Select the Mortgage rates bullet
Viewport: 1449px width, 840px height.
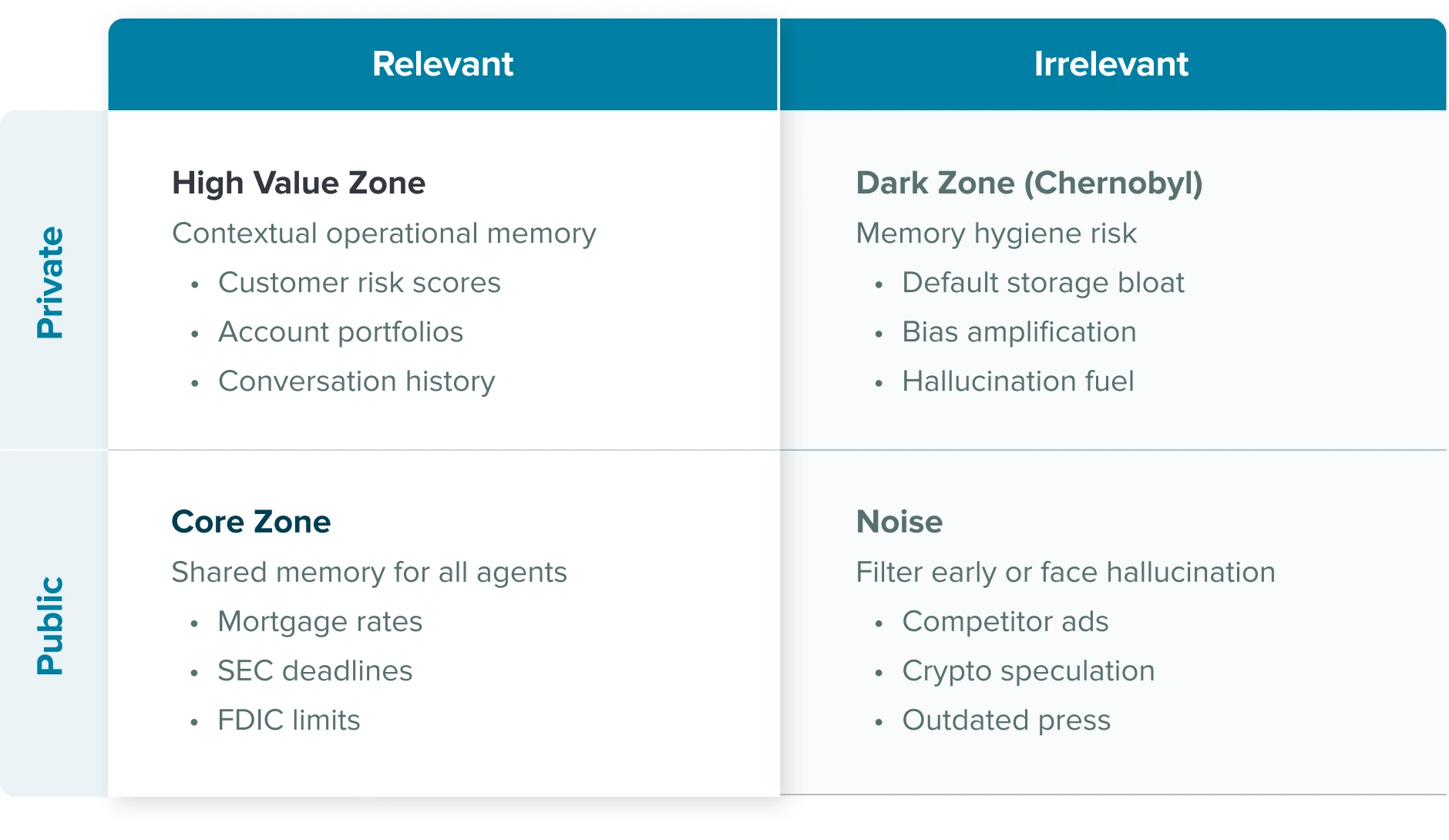[x=320, y=622]
